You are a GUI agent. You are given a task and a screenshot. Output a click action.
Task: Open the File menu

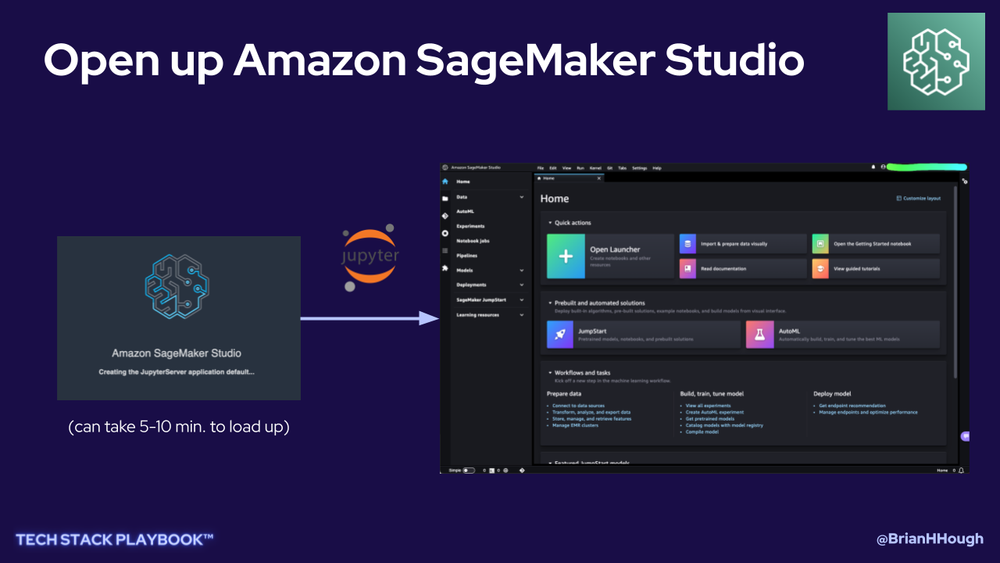click(x=540, y=168)
